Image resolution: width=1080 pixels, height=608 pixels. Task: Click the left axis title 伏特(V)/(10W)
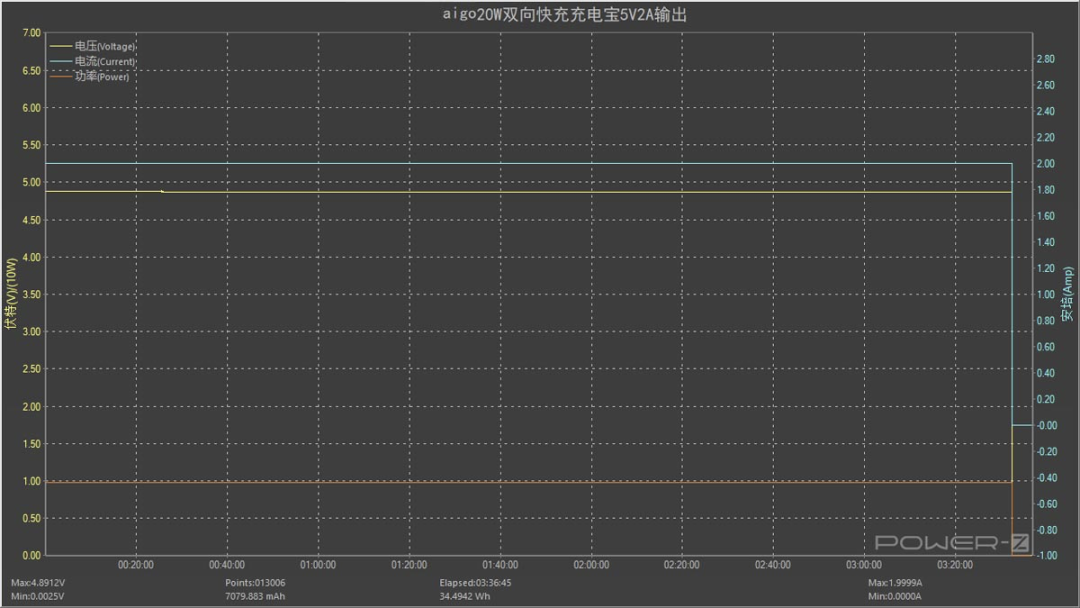10,294
